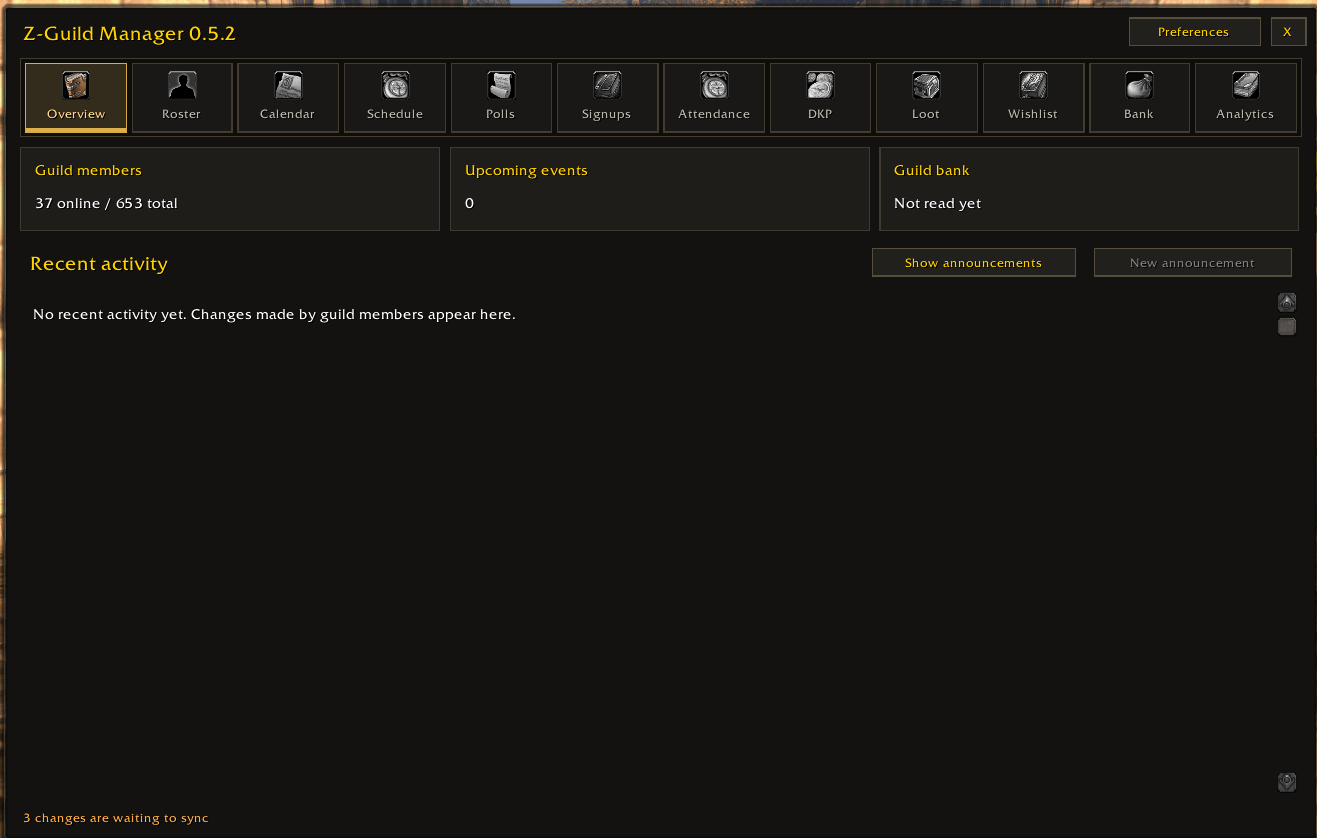The image size is (1317, 838).
Task: Click the activity list scrollbar thumb
Action: (1287, 327)
